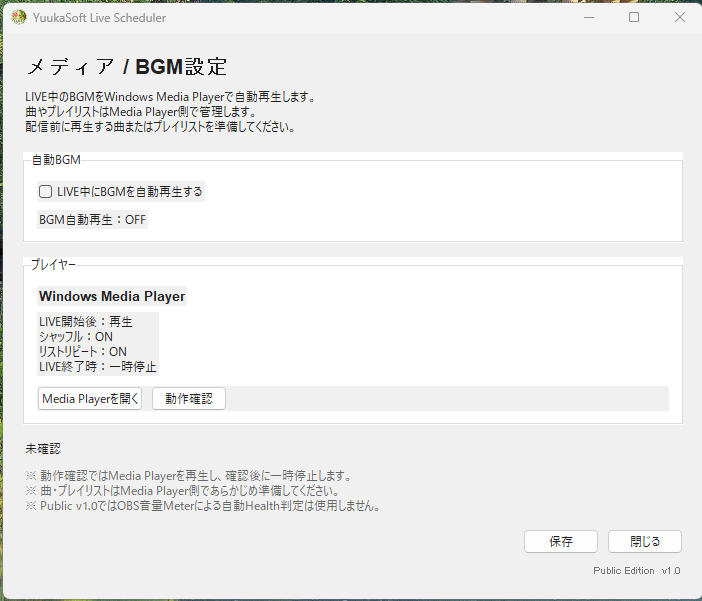Viewport: 702px width, 601px height.
Task: Save settings with the 保存 button
Action: 561,541
